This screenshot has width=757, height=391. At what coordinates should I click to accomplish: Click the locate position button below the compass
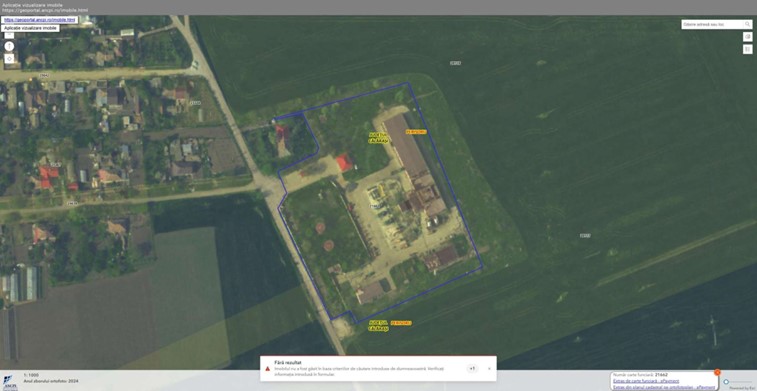pos(9,59)
